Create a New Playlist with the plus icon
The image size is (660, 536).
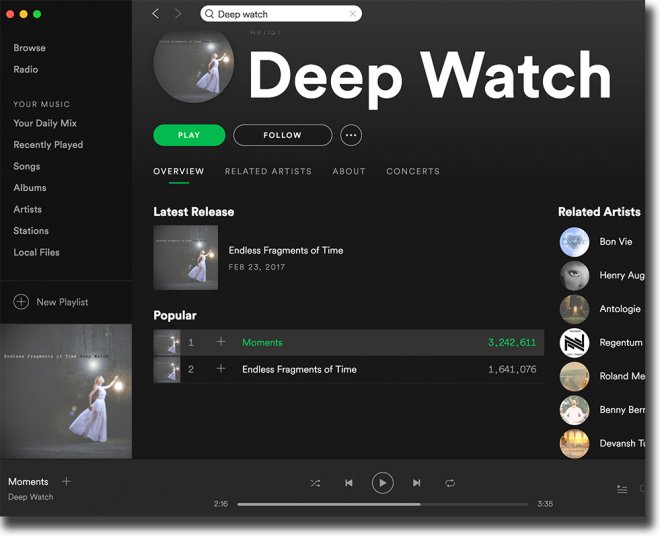[x=21, y=302]
